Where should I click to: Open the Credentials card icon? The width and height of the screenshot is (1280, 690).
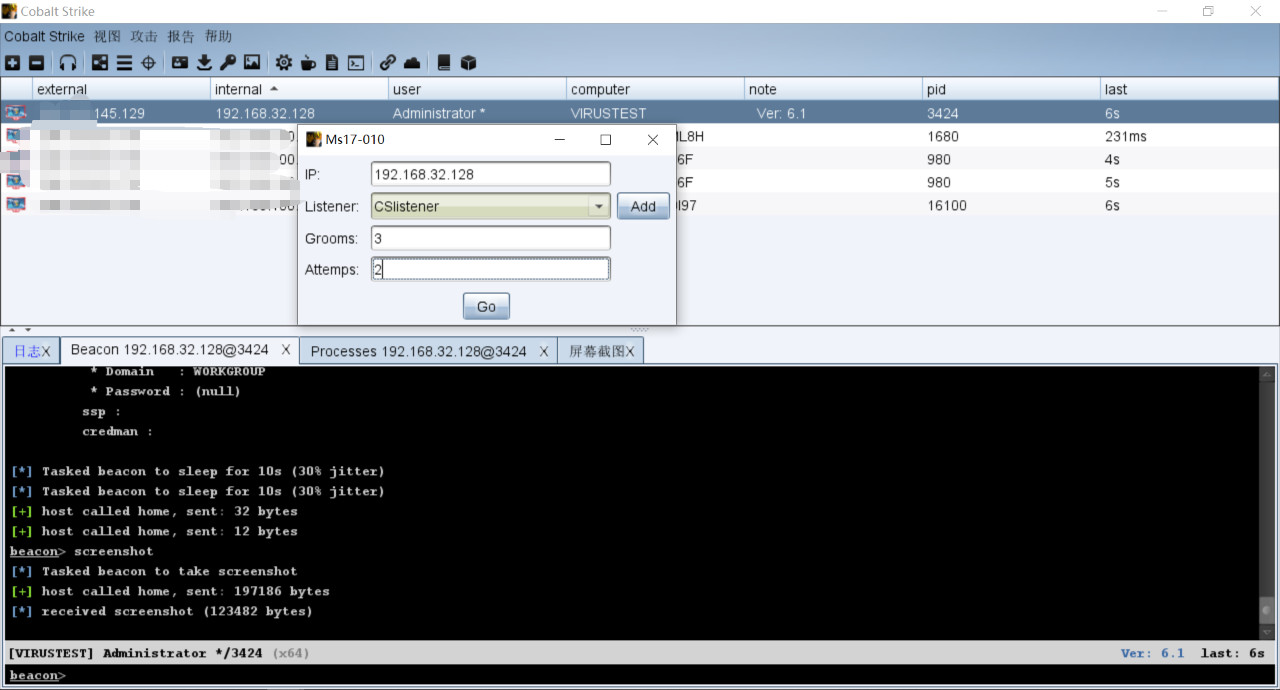pos(180,63)
